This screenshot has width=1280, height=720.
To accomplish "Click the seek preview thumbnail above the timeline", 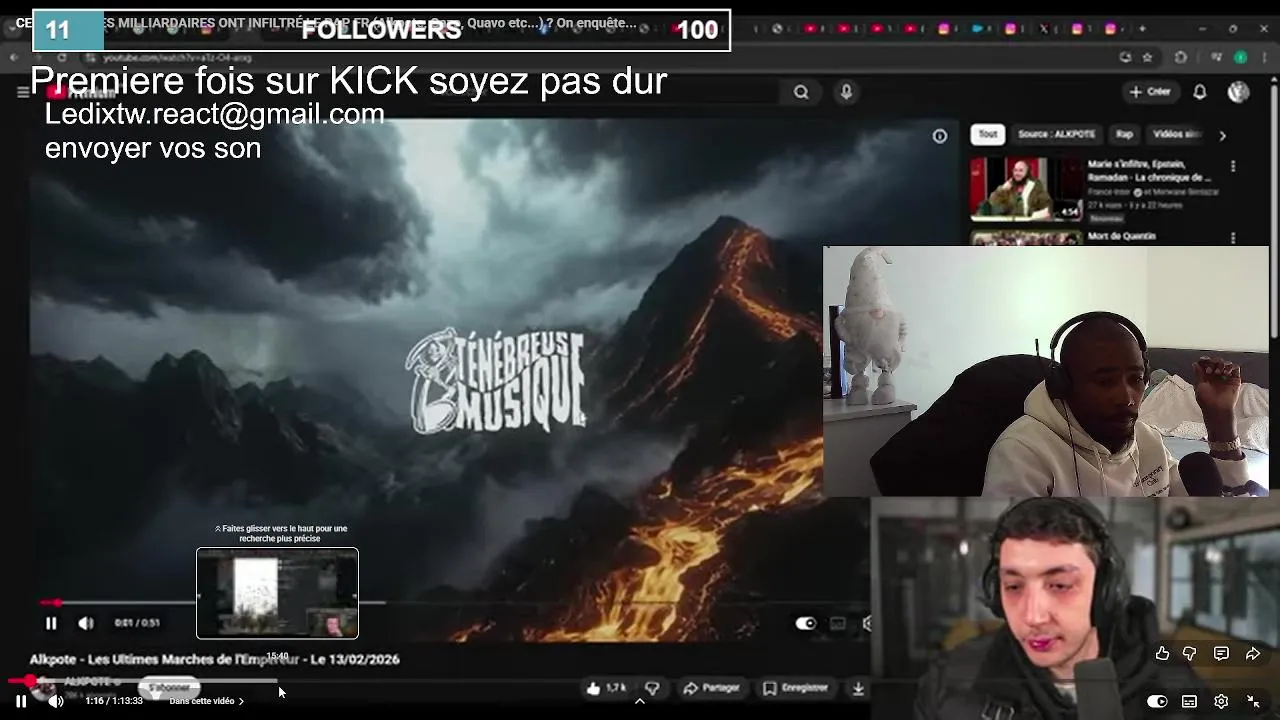I will 277,593.
